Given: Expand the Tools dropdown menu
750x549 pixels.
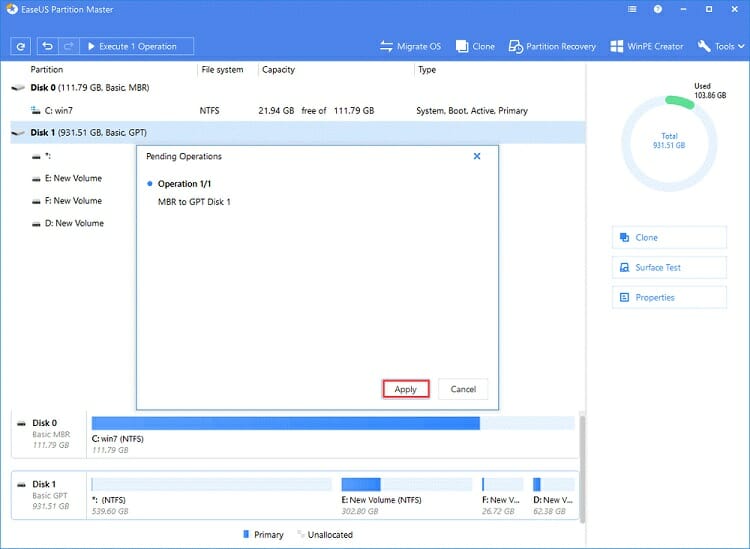Looking at the screenshot, I should 718,46.
